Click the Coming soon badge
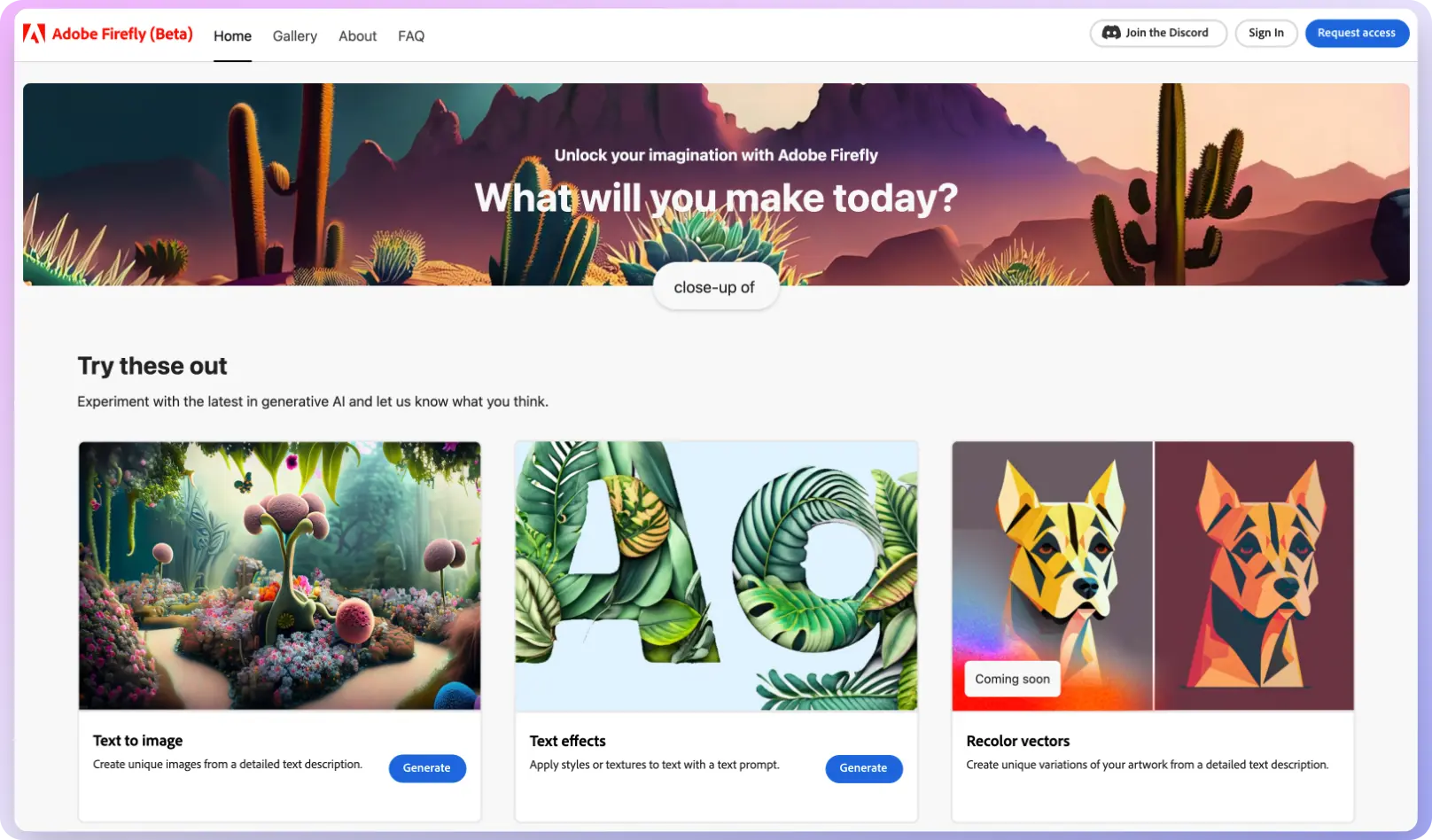The width and height of the screenshot is (1432, 840). tap(1013, 679)
